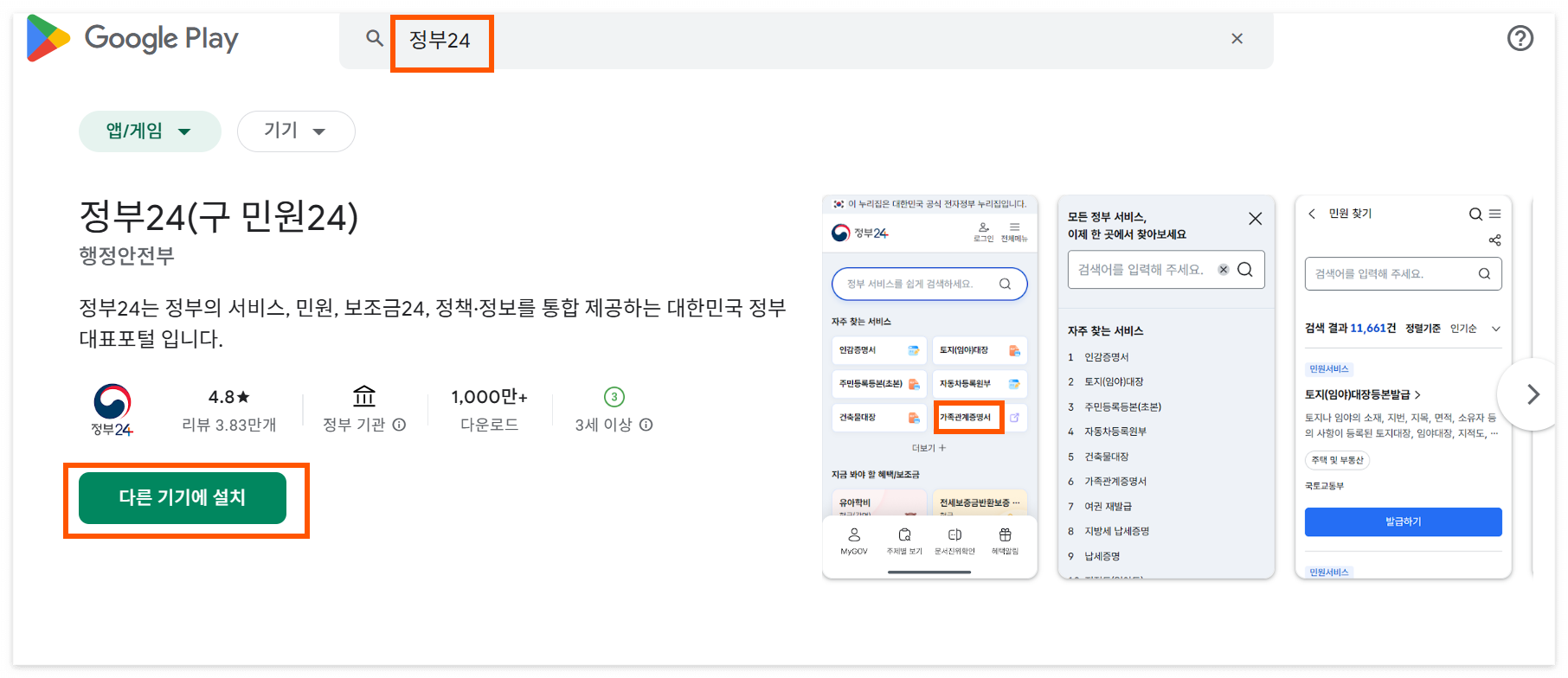Open the 기기 filter dropdown
This screenshot has height=678, width=1568.
[296, 131]
